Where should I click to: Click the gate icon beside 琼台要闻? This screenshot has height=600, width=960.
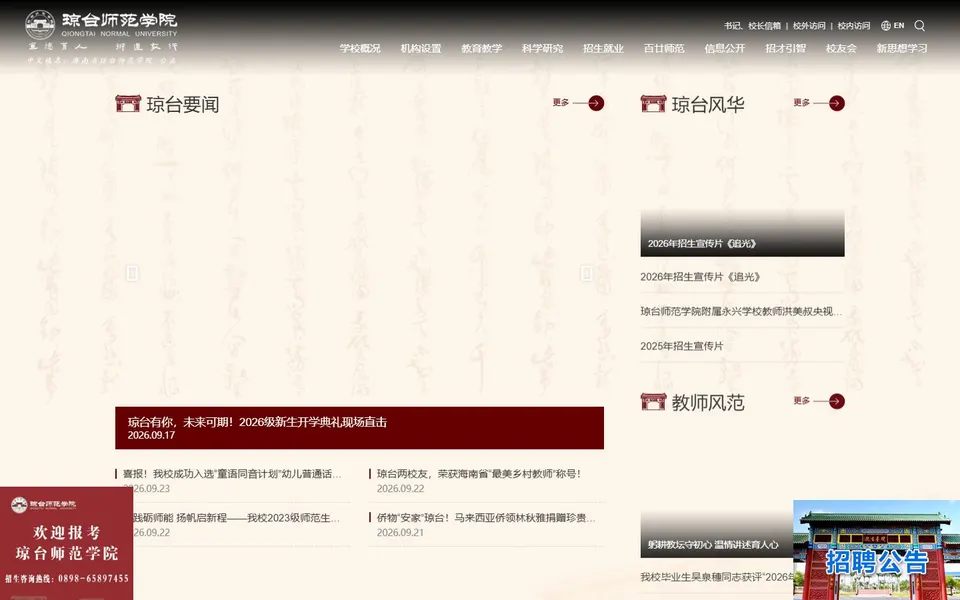click(x=128, y=103)
